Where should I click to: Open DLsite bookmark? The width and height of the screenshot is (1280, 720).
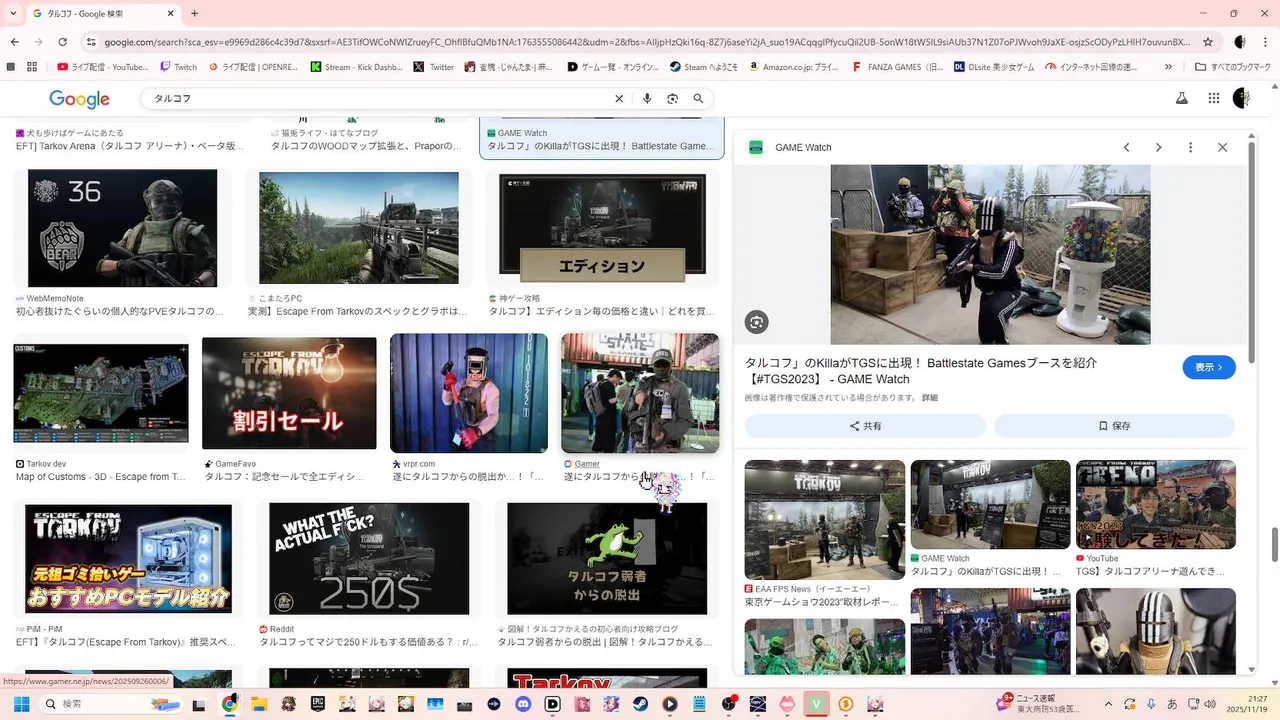[x=994, y=67]
